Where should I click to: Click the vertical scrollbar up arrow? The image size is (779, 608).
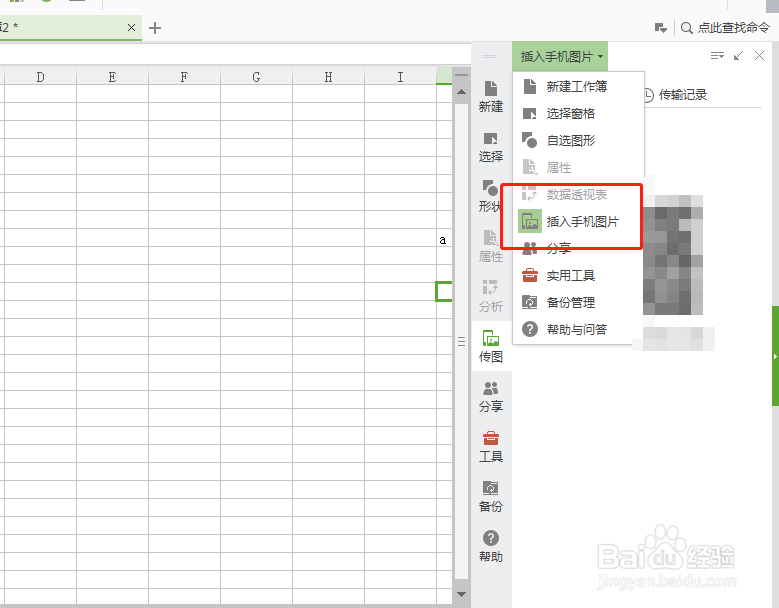tap(461, 92)
